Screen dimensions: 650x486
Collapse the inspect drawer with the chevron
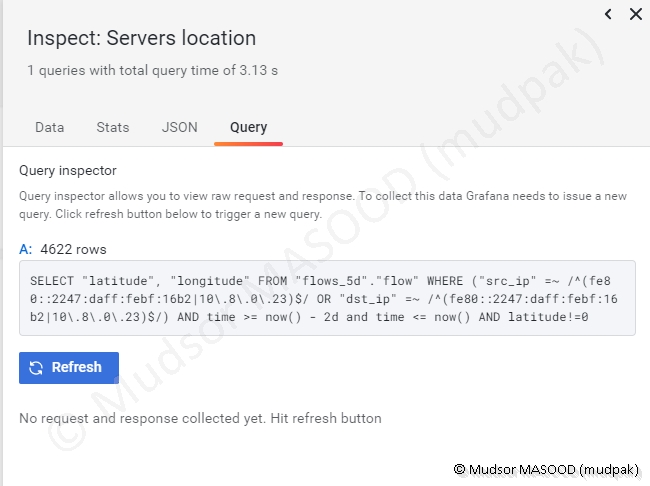tap(609, 14)
